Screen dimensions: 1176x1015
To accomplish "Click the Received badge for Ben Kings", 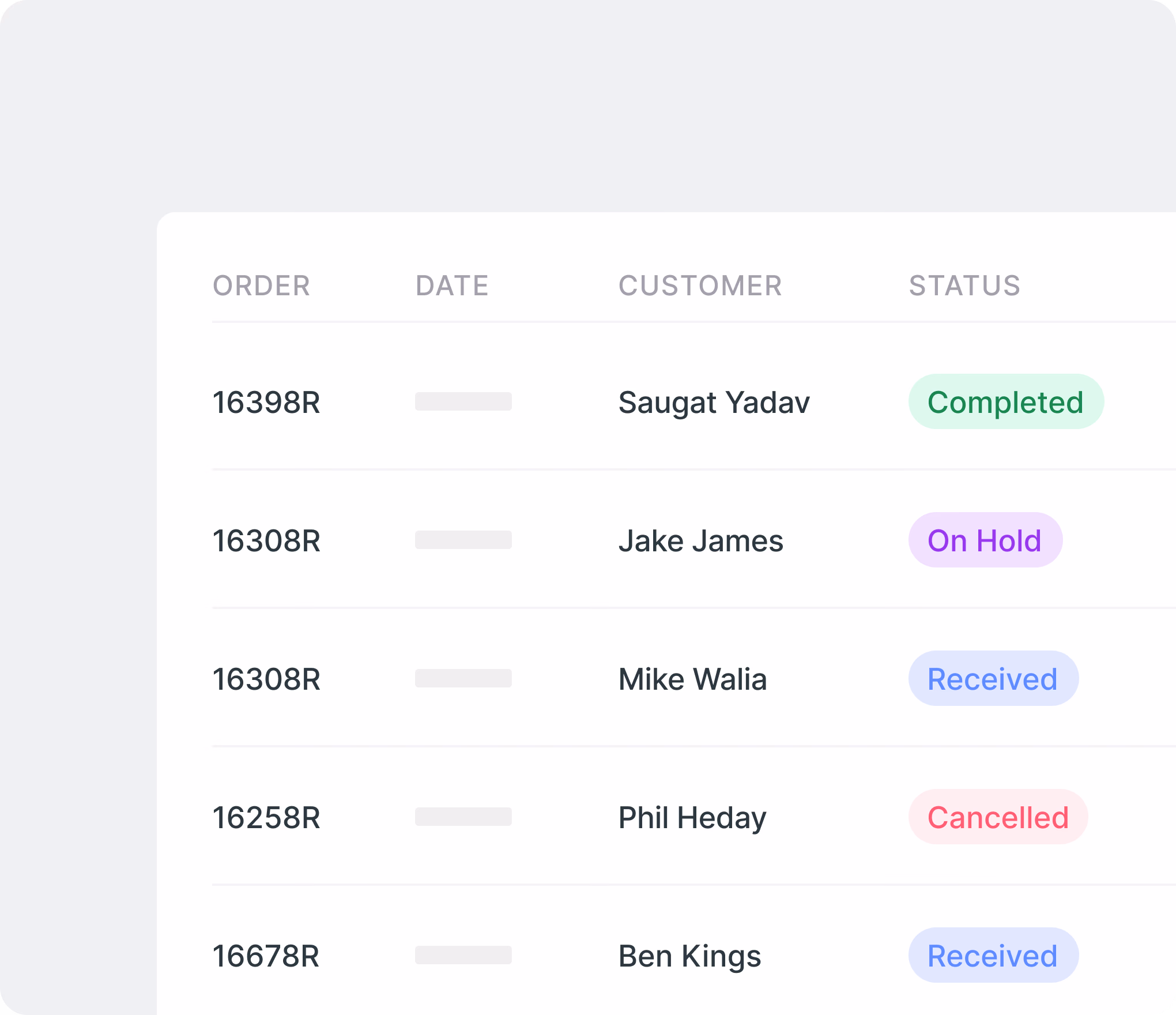I will 993,956.
